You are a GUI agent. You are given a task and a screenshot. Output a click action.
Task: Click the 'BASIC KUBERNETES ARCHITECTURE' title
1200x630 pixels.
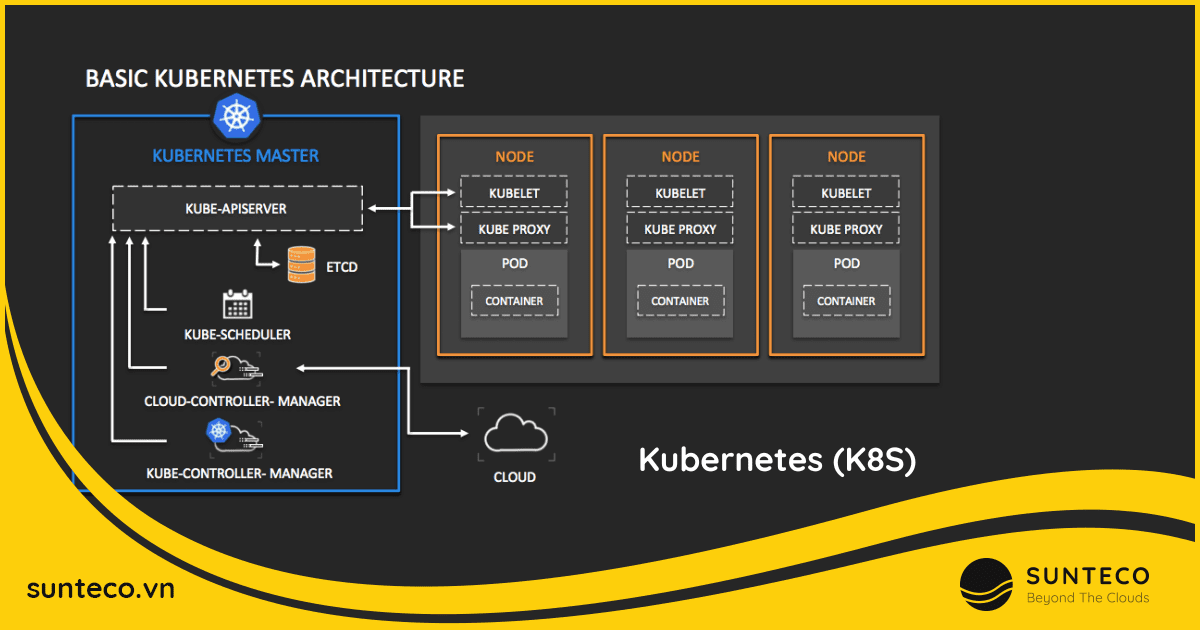[x=275, y=78]
